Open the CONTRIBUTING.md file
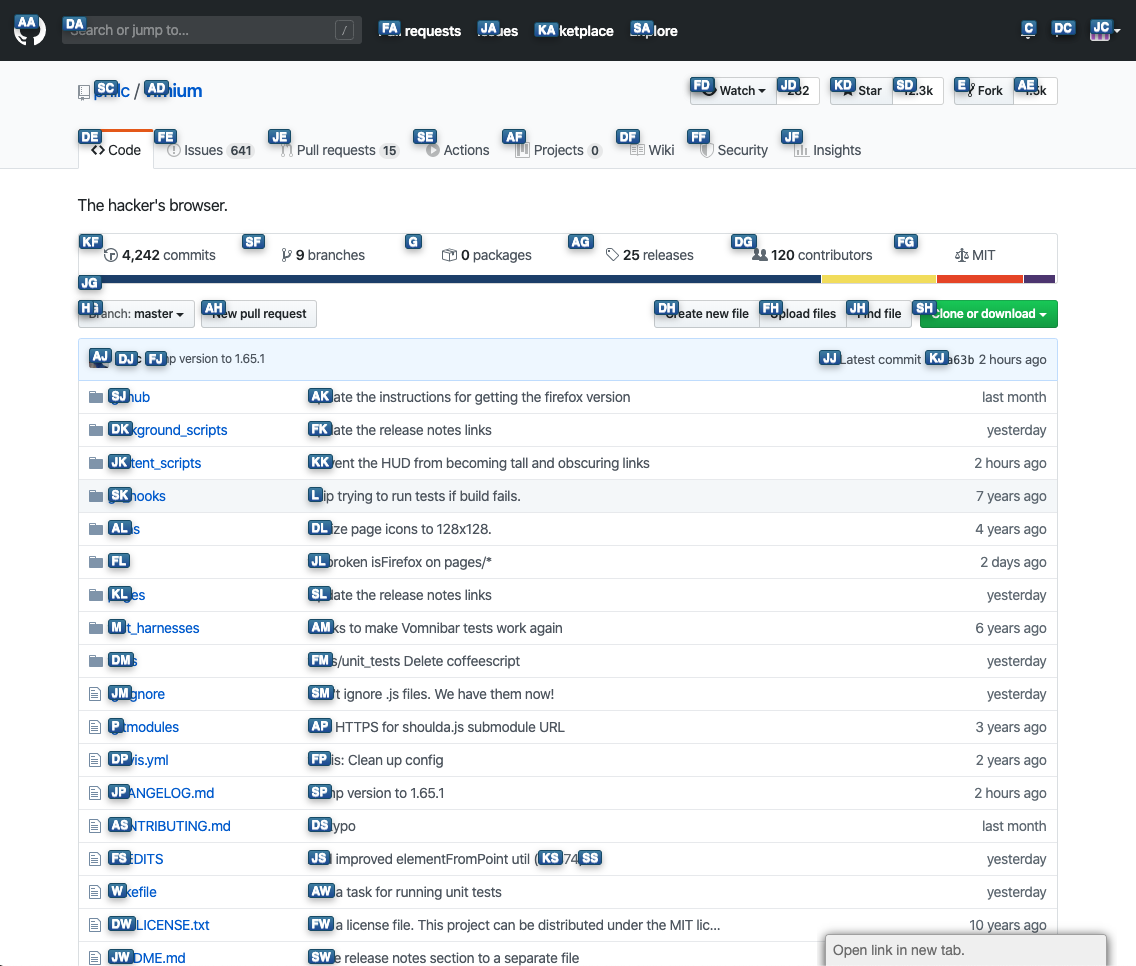Image resolution: width=1136 pixels, height=966 pixels. pos(170,826)
